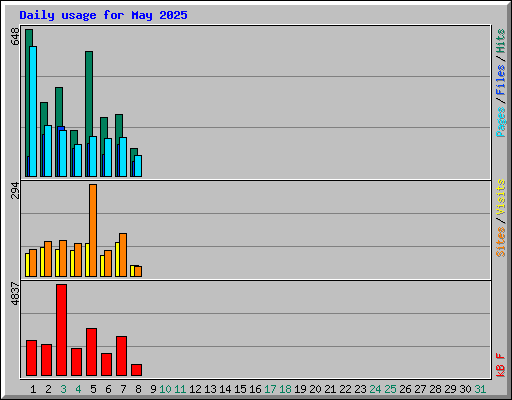Select the red "KB F" legend label
Screen dimensions: 512x400
(500, 365)
